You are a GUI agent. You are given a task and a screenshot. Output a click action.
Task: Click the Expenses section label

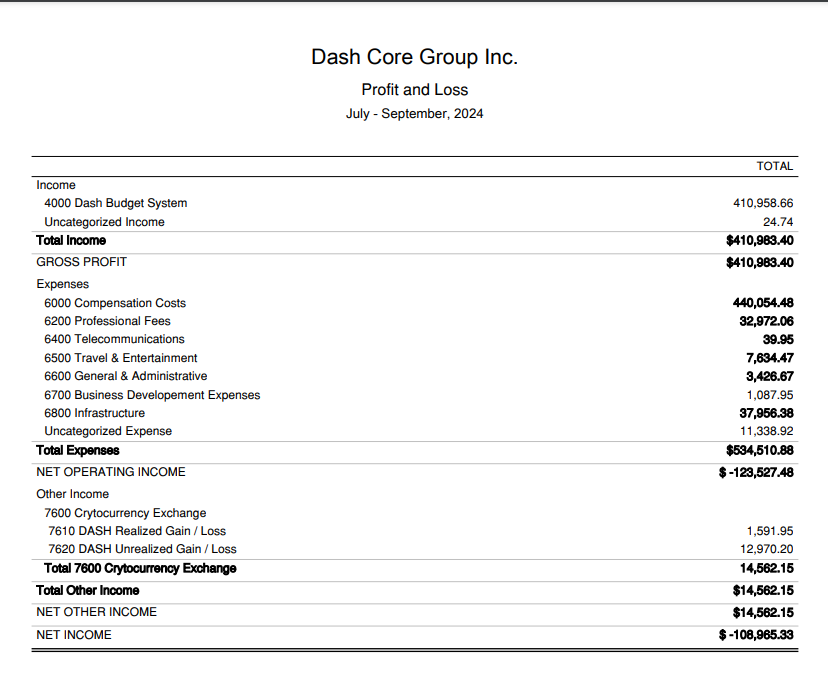click(x=62, y=284)
